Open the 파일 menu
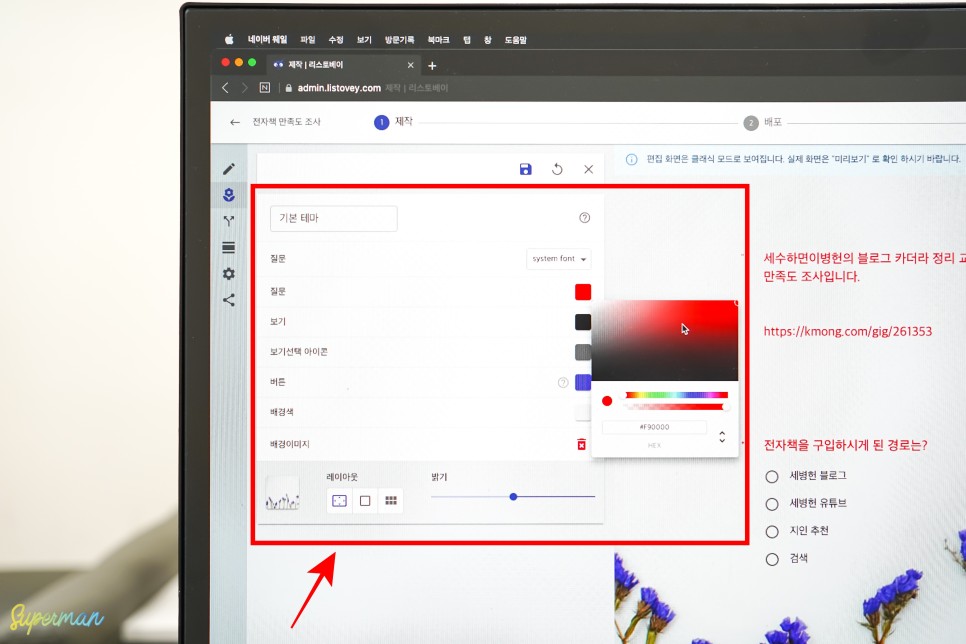The width and height of the screenshot is (966, 644). (307, 39)
